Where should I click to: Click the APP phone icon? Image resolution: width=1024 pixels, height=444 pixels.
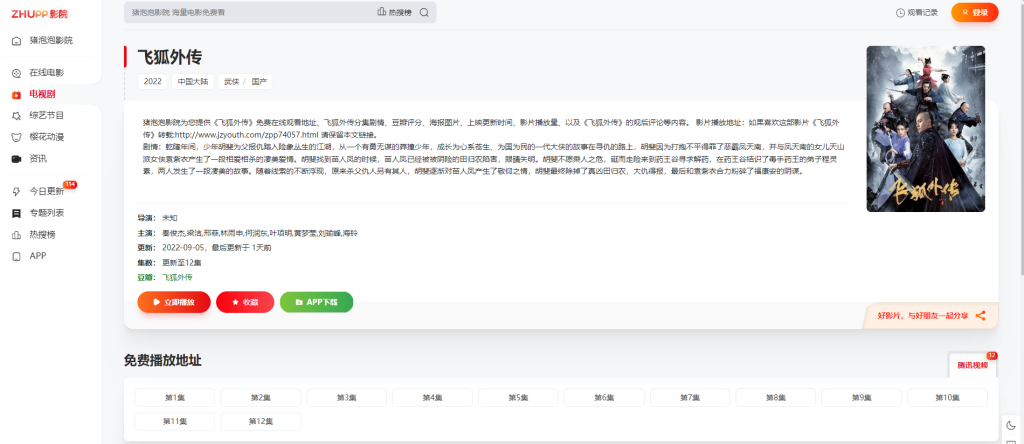click(x=16, y=257)
